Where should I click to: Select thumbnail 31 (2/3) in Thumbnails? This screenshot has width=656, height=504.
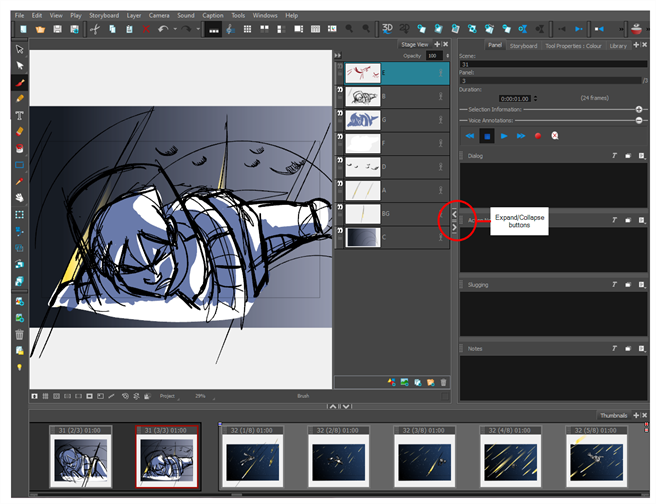[80, 456]
